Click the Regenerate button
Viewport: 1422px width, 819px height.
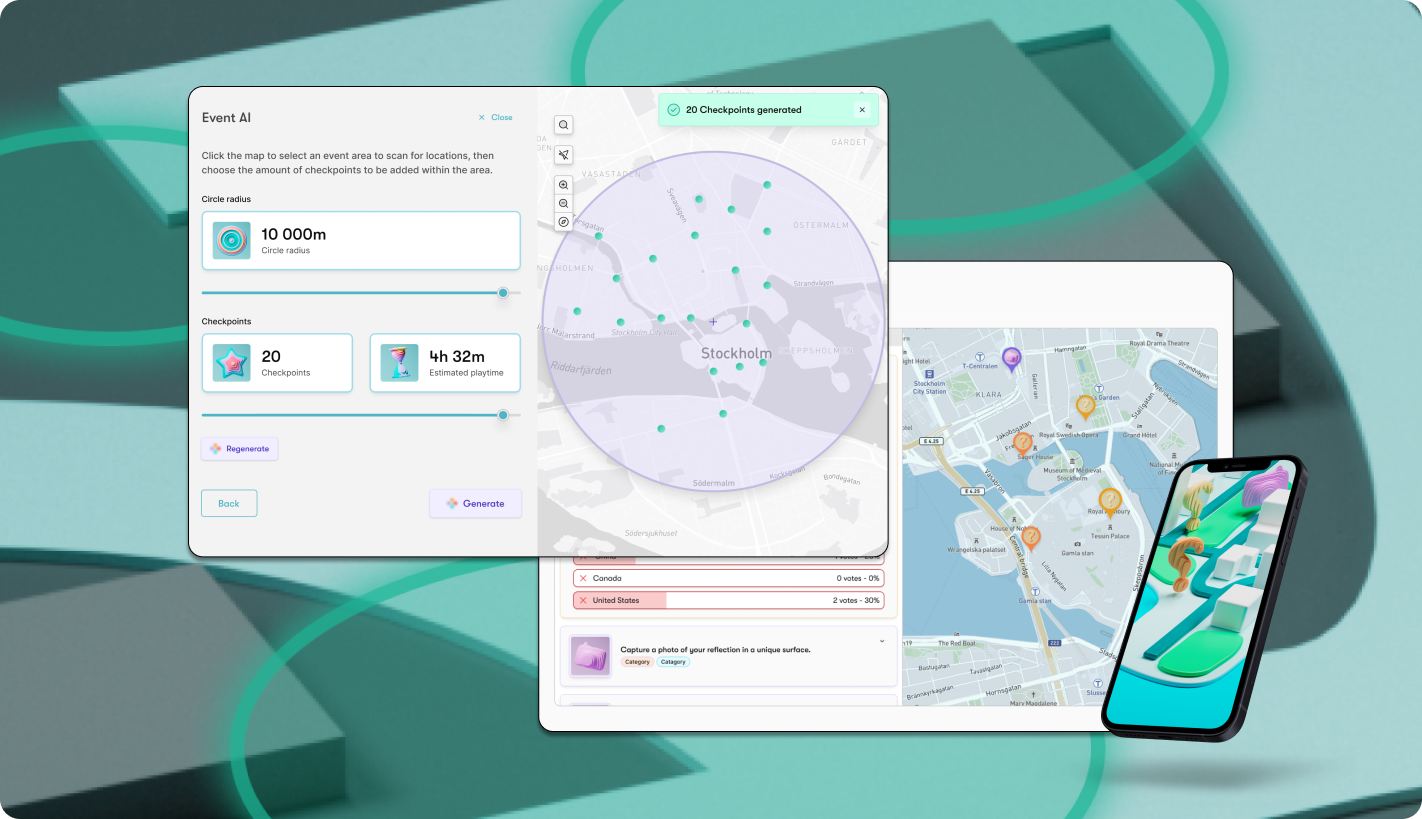coord(239,449)
